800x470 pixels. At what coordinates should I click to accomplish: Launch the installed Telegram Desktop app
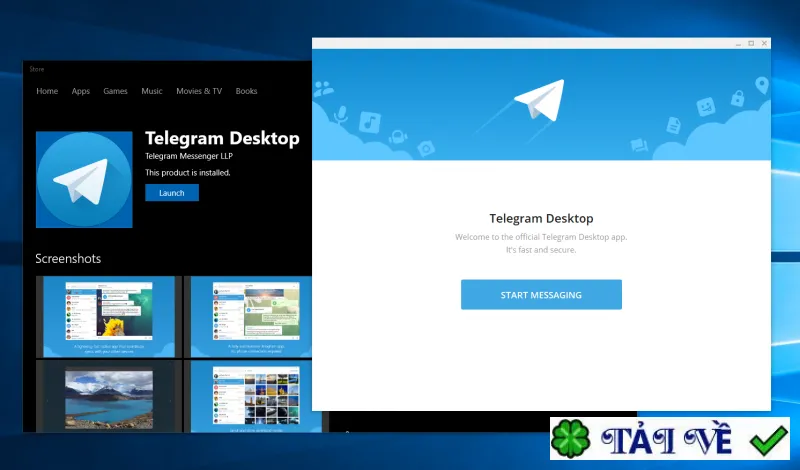(172, 193)
